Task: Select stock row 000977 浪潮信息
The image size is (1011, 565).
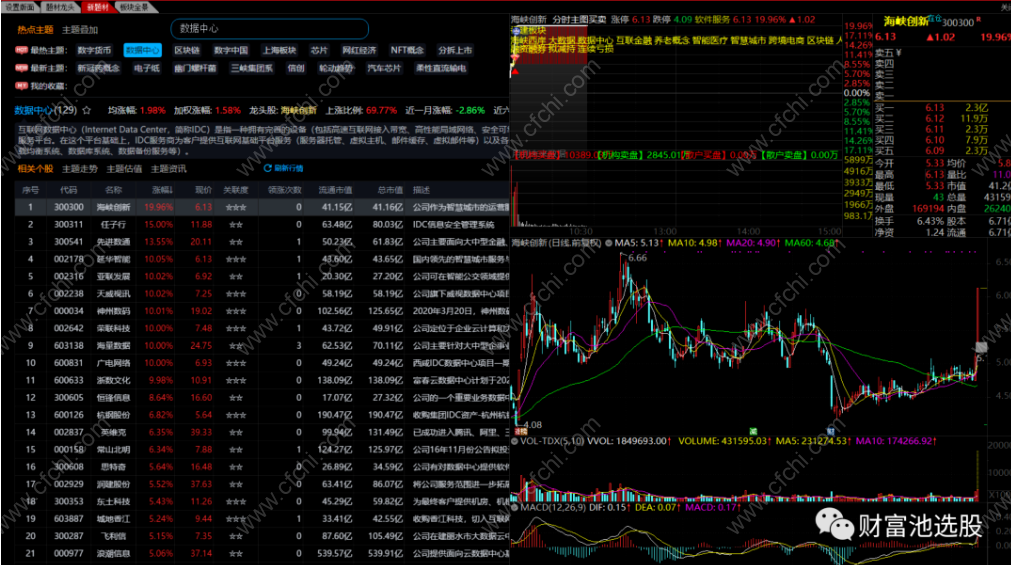Action: coord(262,553)
